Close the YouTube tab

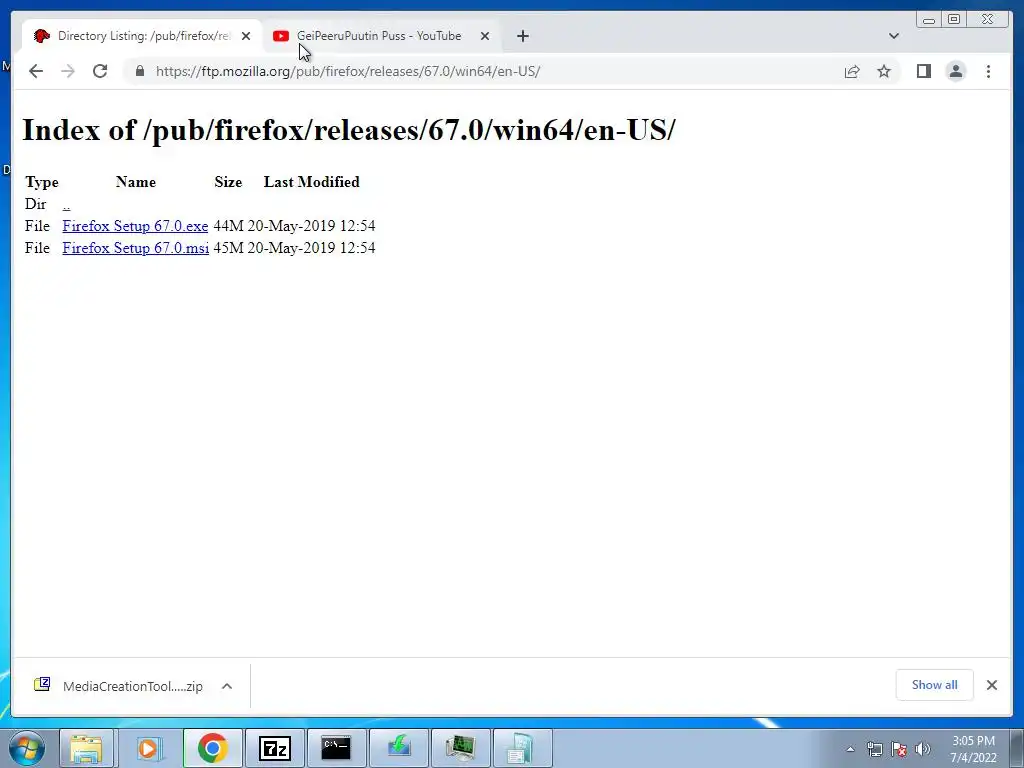[485, 36]
